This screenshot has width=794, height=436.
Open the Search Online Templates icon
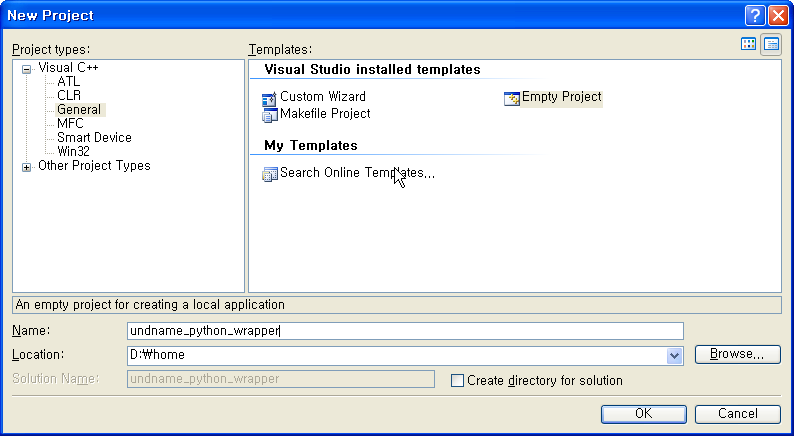coord(269,174)
